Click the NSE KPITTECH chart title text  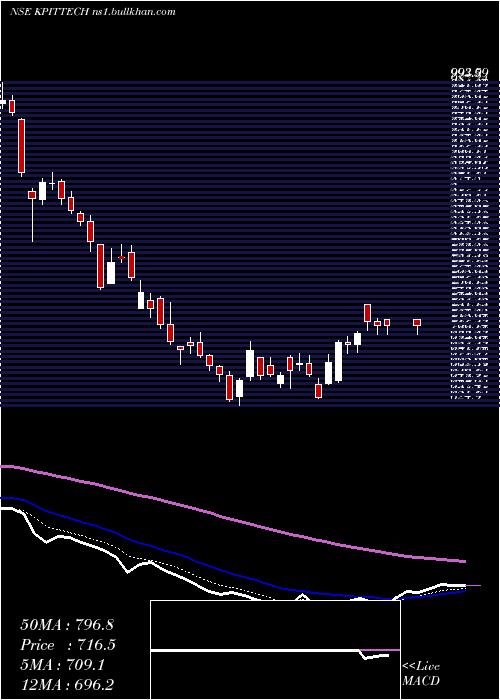coord(92,12)
